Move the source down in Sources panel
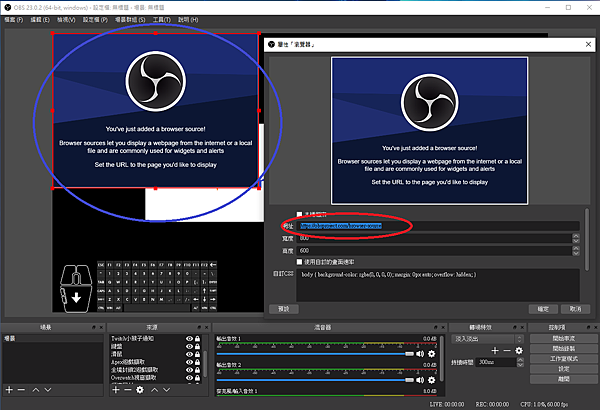600x410 pixels. coord(166,390)
